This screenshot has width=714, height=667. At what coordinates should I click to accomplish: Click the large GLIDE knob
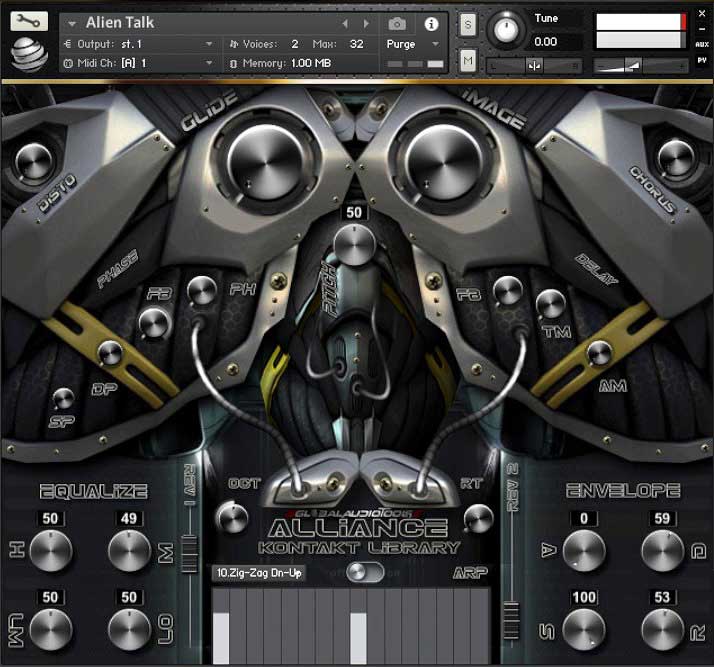click(x=266, y=163)
